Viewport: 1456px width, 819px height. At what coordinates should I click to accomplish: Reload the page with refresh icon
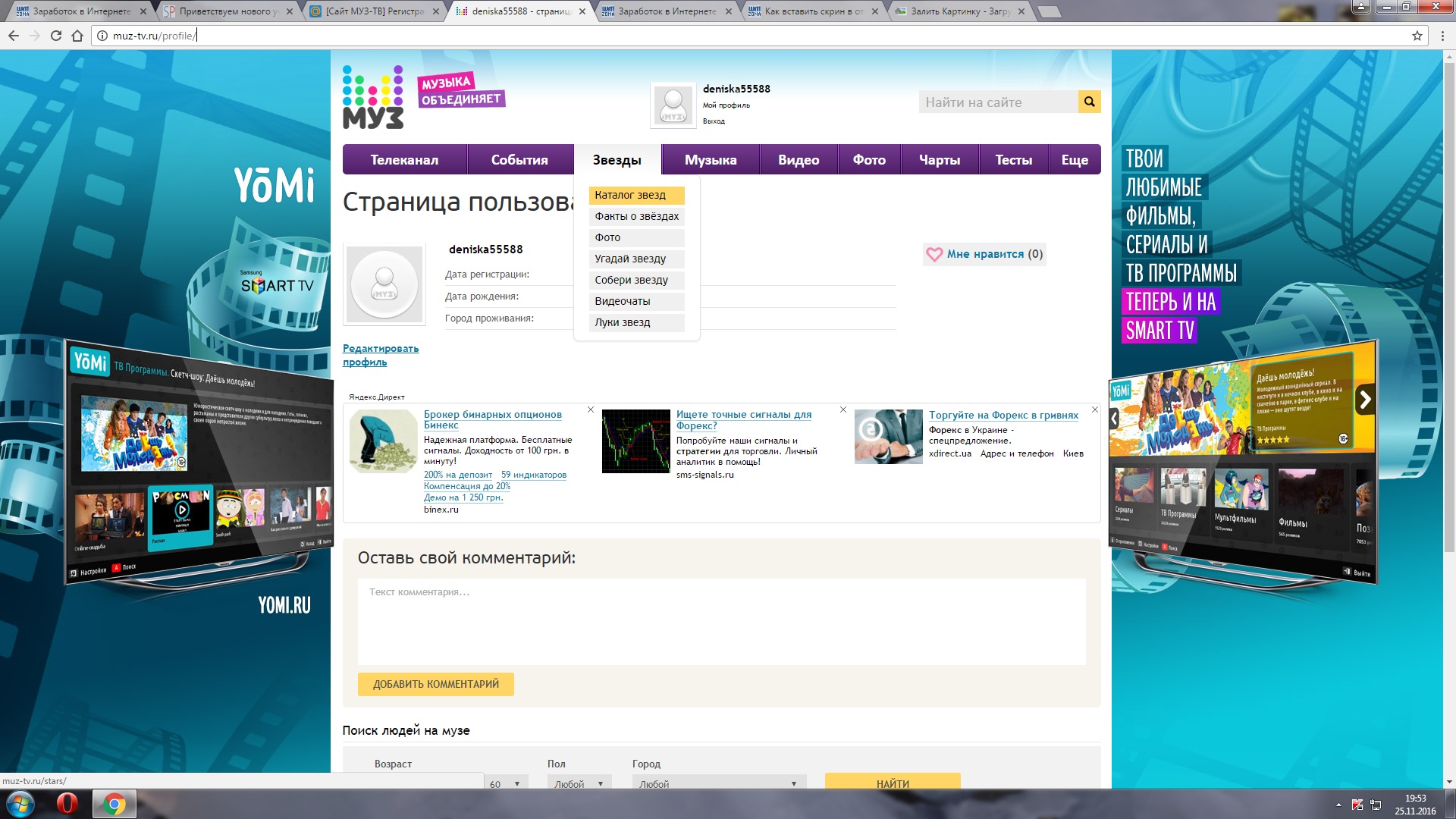point(55,36)
